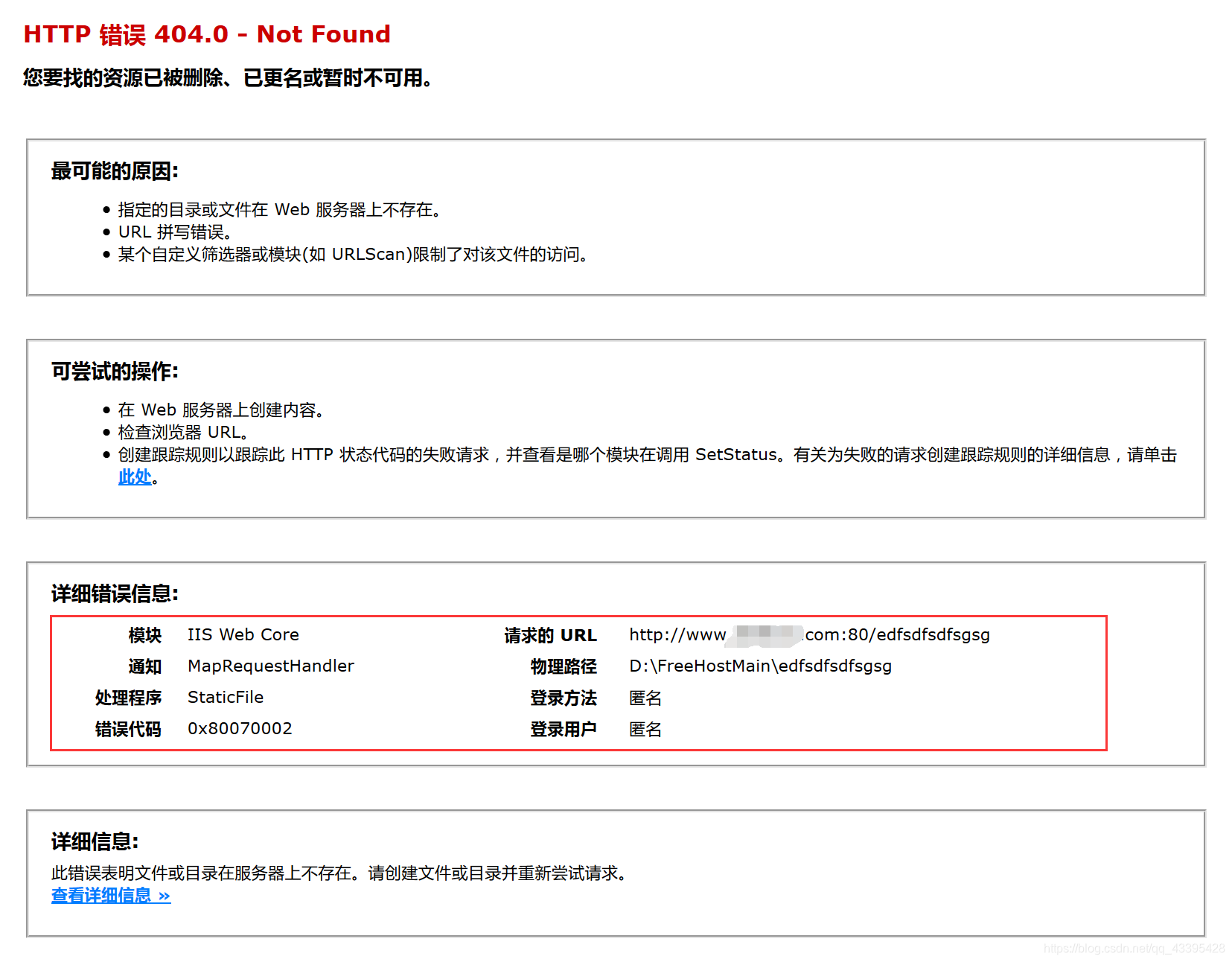
Task: Select the value MapRequestHandler
Action: [x=271, y=666]
